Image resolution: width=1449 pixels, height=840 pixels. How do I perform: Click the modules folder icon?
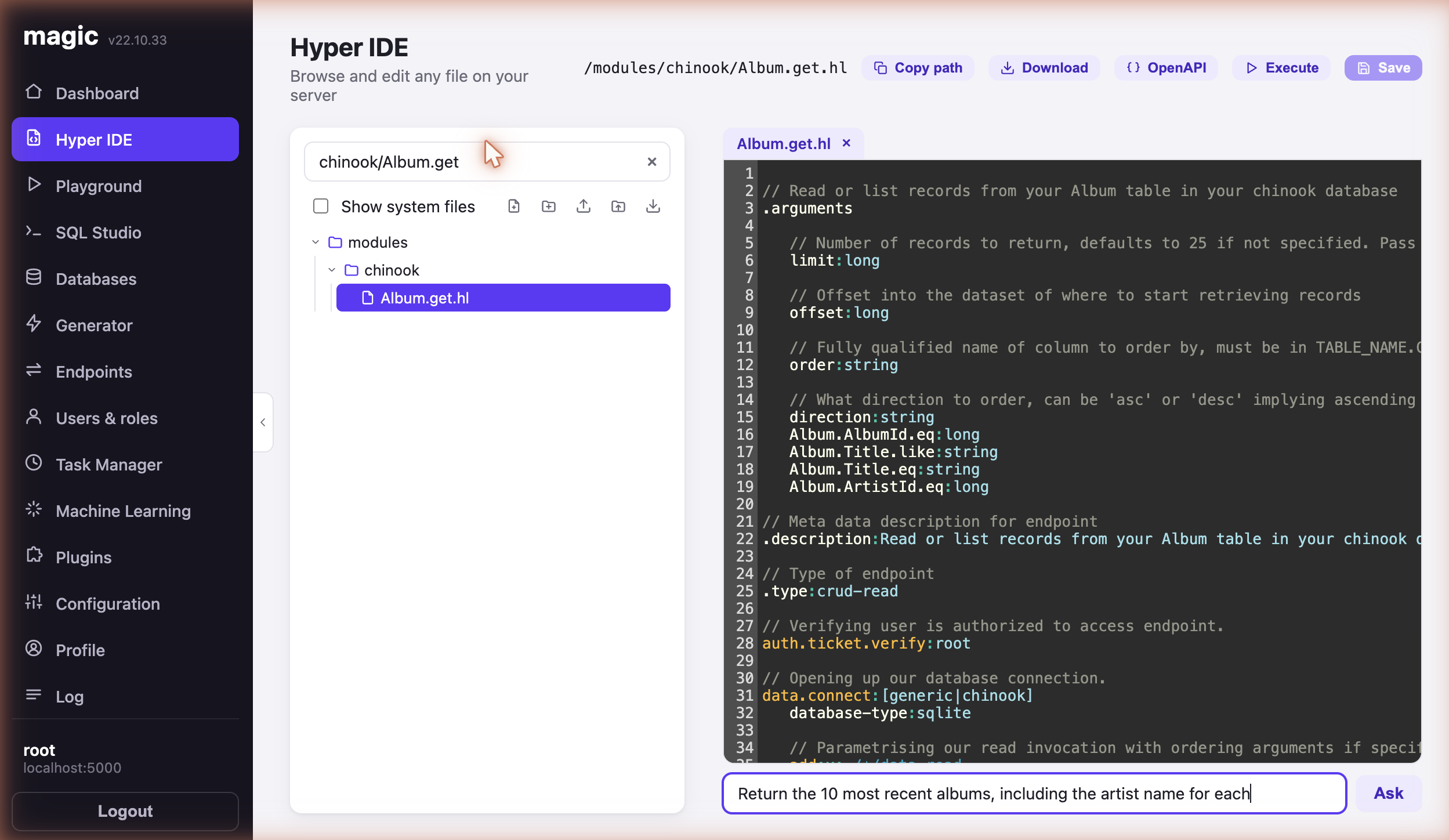click(335, 242)
